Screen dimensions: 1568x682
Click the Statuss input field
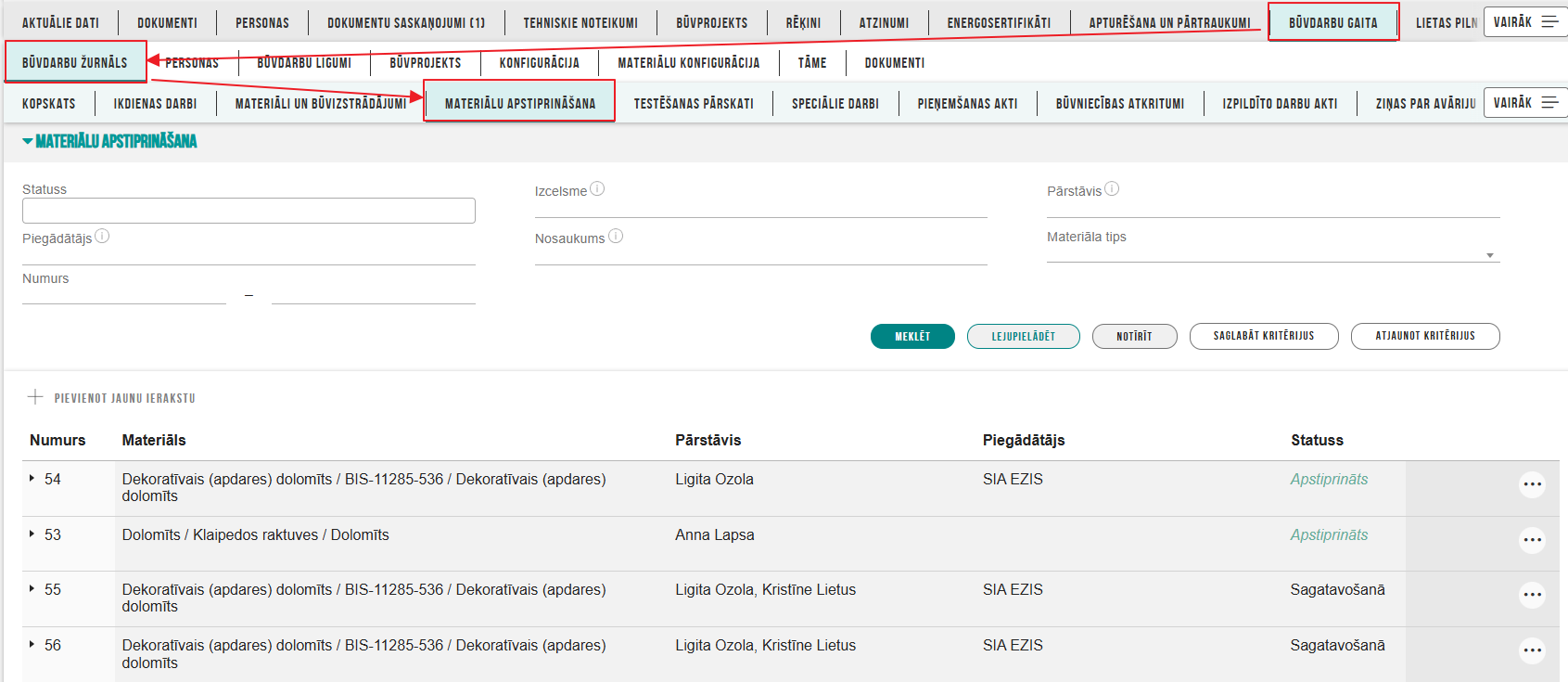(249, 211)
